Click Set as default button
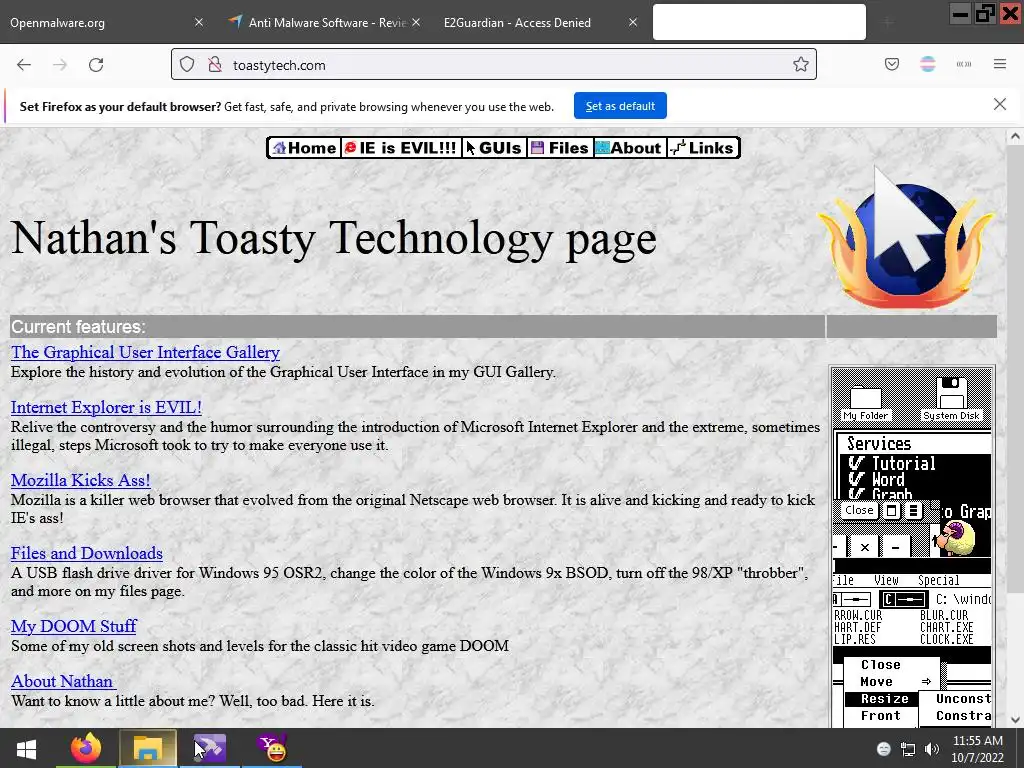 620,106
